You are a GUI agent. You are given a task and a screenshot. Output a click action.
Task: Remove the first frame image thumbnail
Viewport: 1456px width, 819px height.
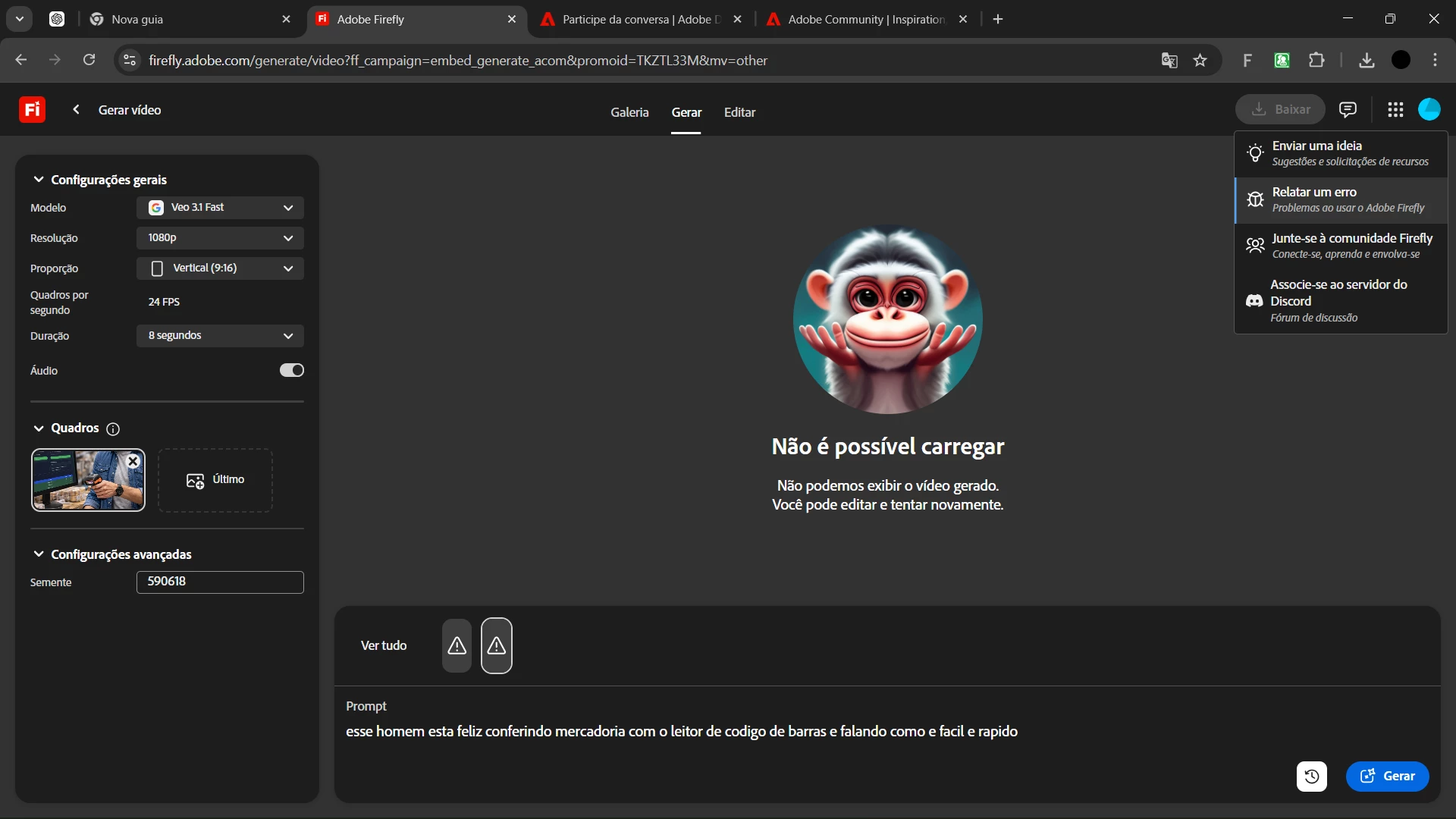pos(133,461)
